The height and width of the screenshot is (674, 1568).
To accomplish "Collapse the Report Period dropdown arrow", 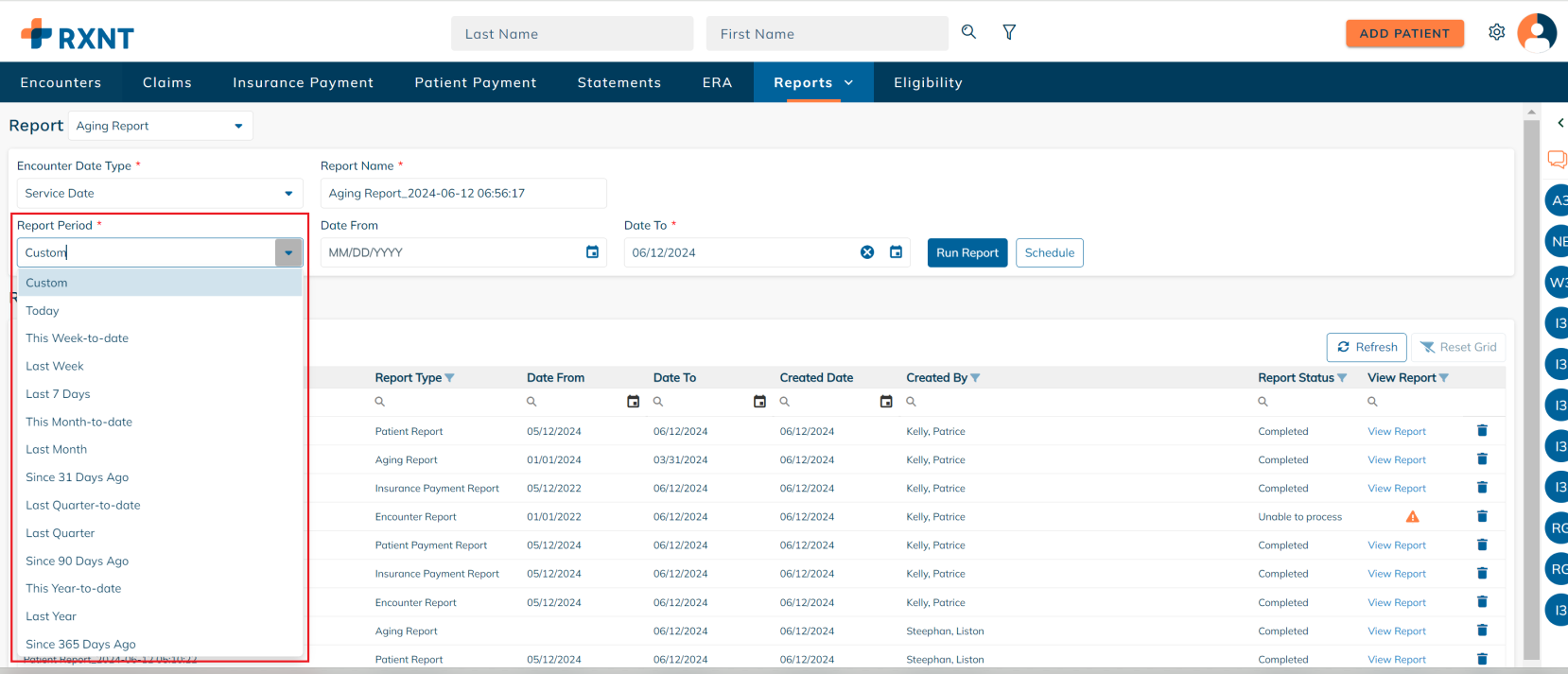I will (x=288, y=253).
